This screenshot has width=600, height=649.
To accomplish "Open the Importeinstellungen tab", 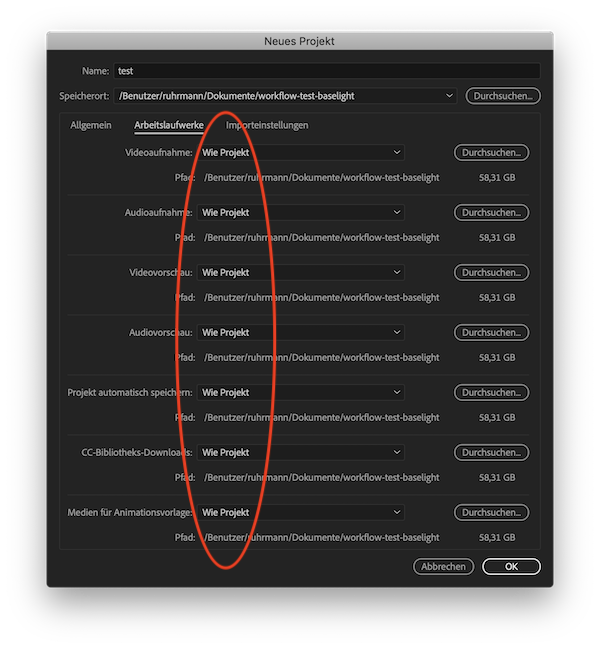I will click(x=267, y=125).
